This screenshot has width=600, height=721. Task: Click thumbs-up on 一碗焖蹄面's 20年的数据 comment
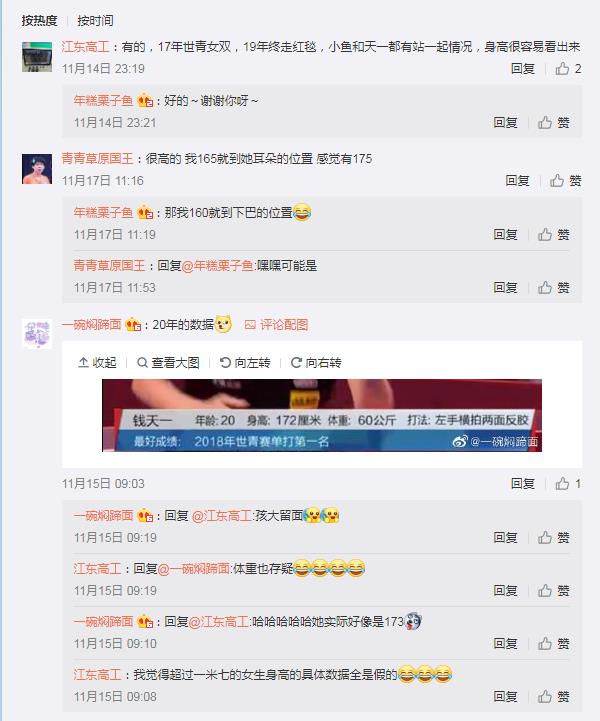click(x=568, y=484)
